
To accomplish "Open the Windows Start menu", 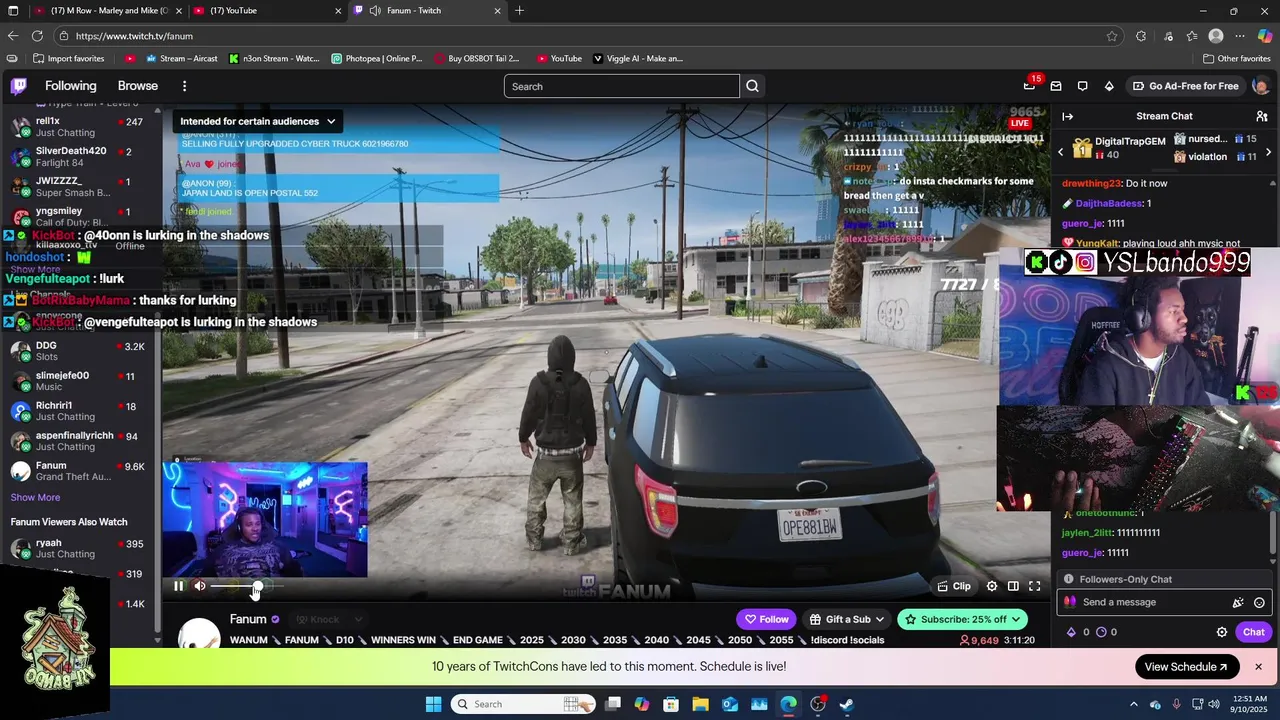I will point(433,704).
